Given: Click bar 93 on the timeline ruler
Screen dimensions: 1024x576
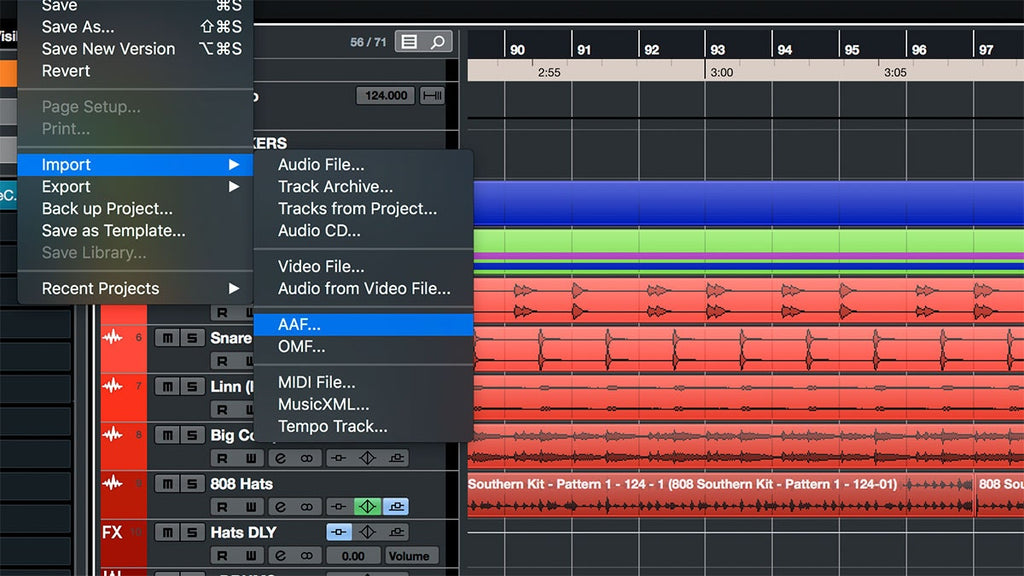Looking at the screenshot, I should [x=718, y=50].
